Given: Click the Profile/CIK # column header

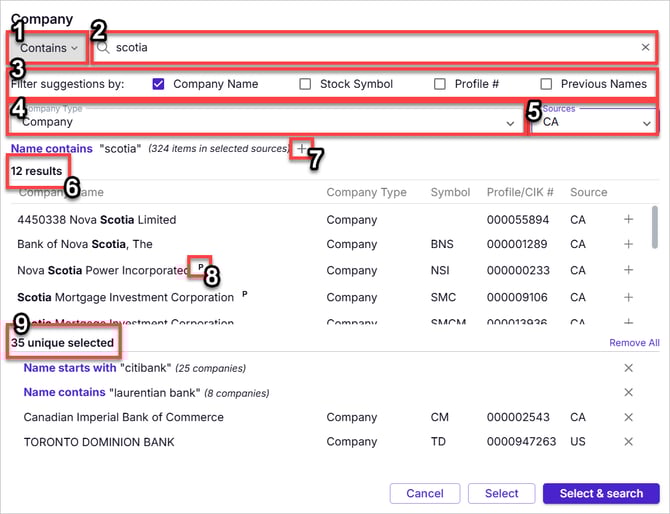Looking at the screenshot, I should [520, 192].
